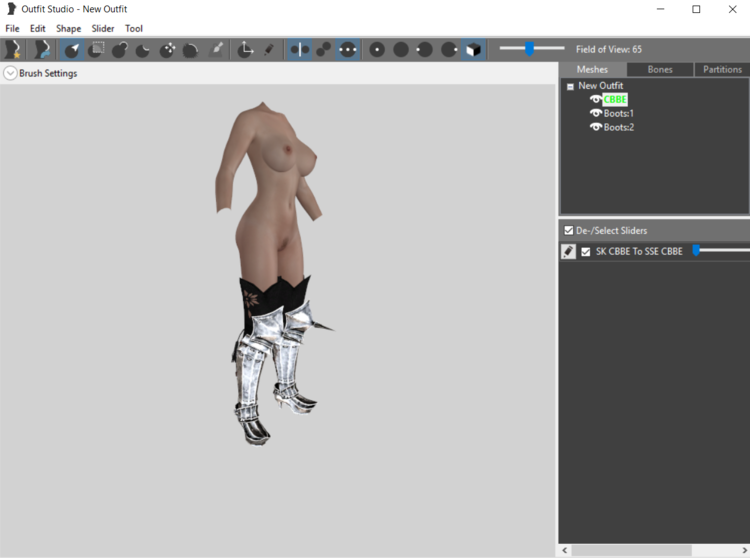Click the sphere icon with right dot

pos(449,49)
